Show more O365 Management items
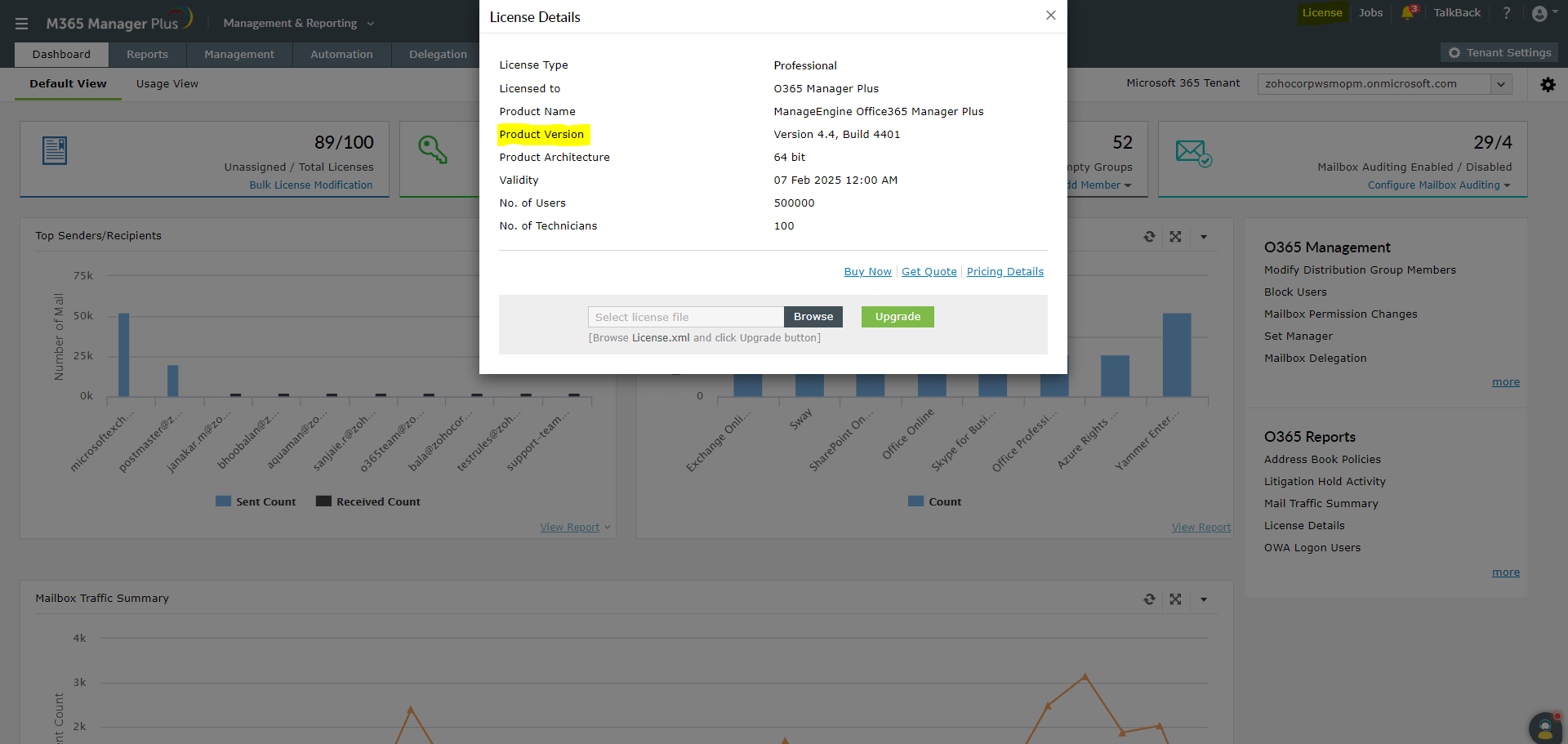The height and width of the screenshot is (744, 1568). click(1506, 382)
